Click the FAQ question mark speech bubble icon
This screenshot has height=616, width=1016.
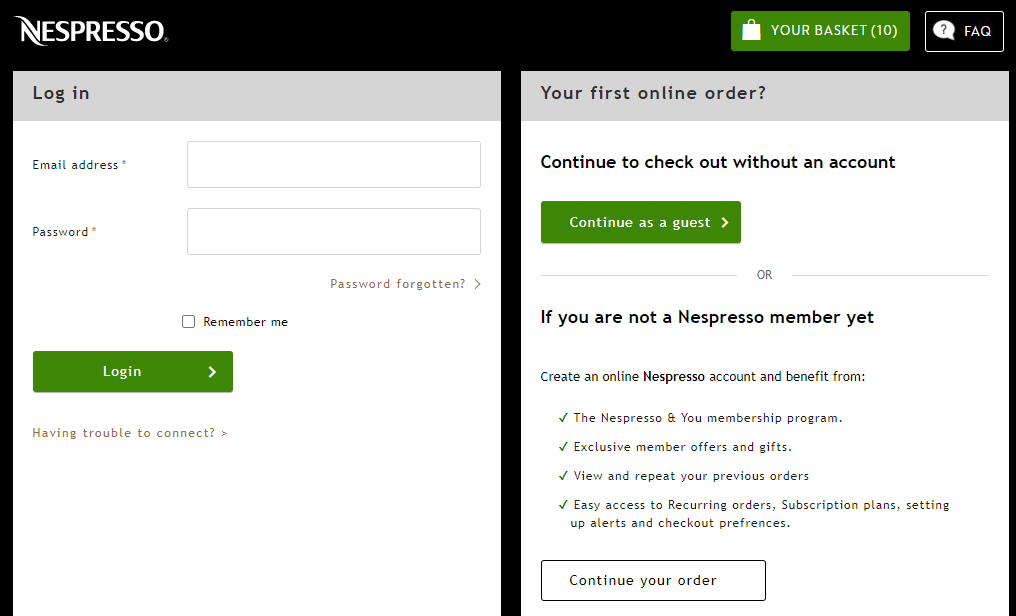coord(944,30)
